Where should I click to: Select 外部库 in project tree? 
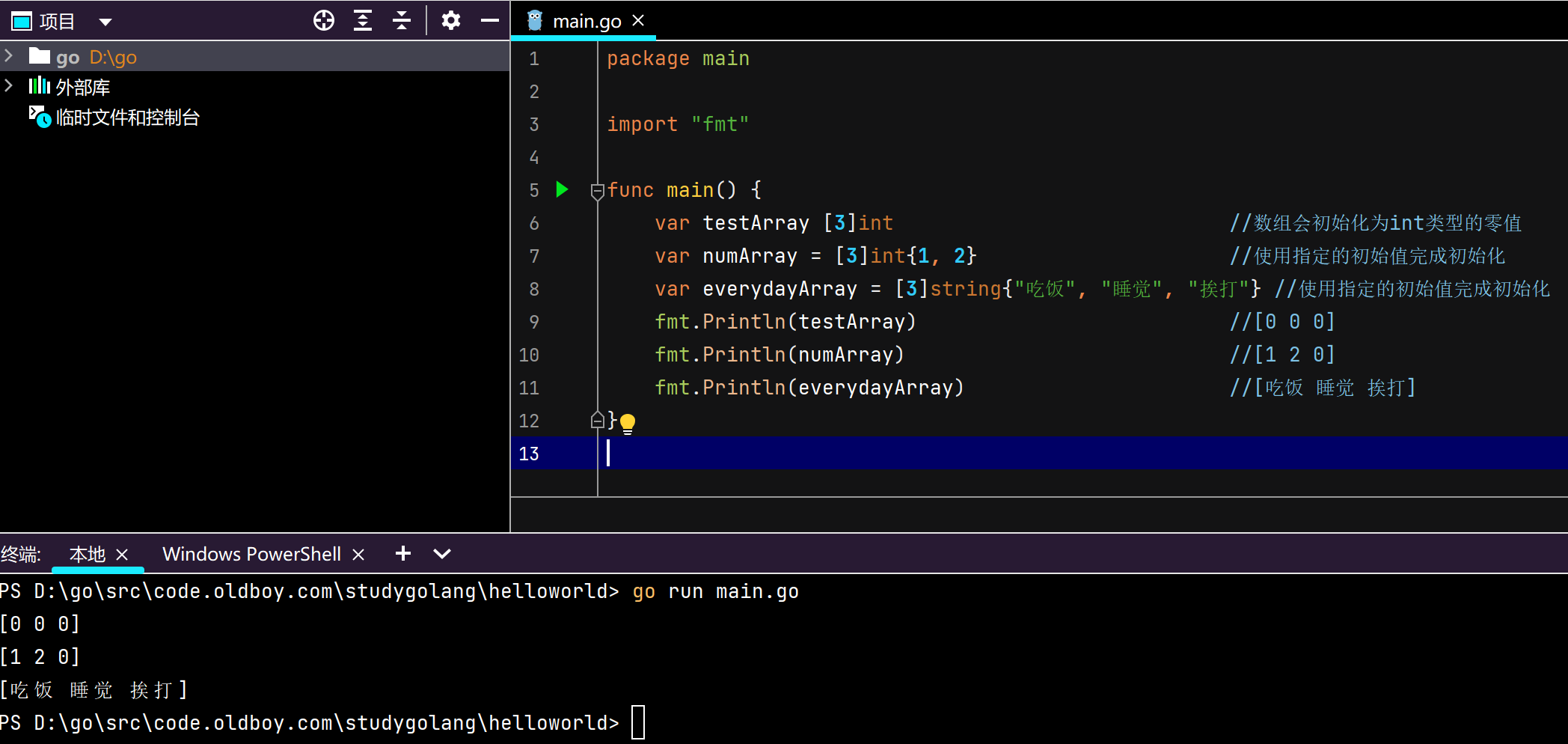(x=82, y=87)
